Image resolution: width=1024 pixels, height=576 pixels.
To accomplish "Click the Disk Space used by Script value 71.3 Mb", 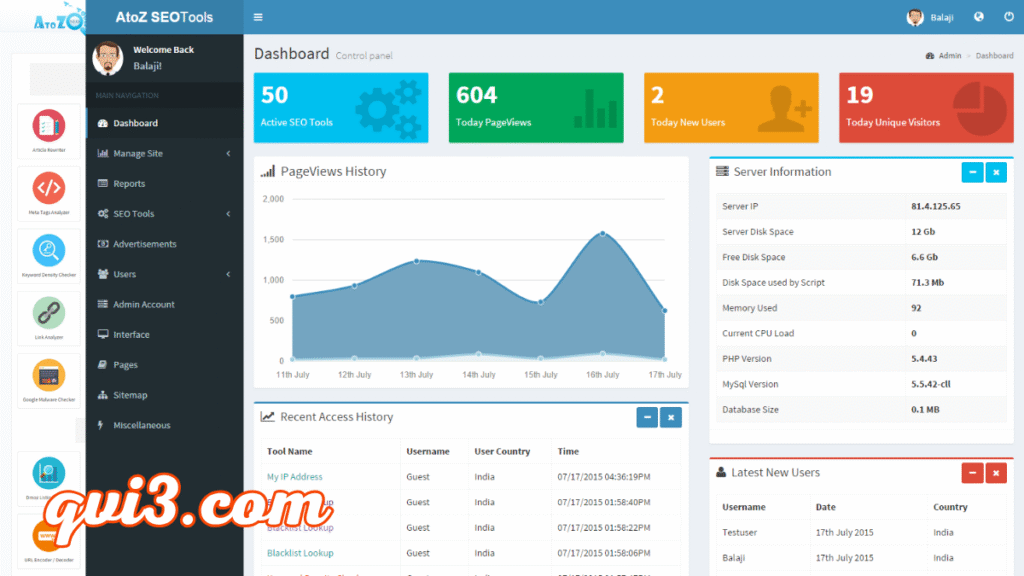I will click(x=927, y=283).
